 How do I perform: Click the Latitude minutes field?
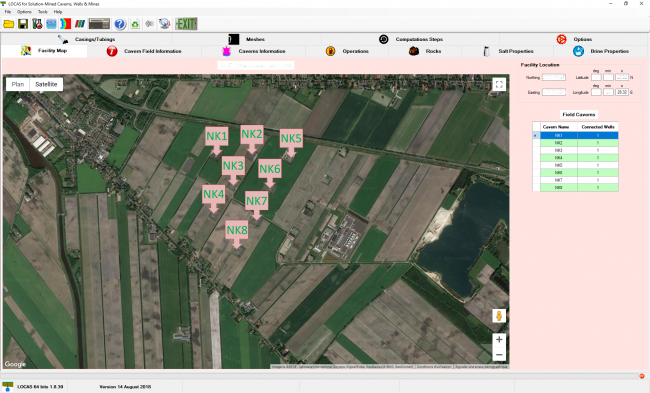click(x=608, y=78)
